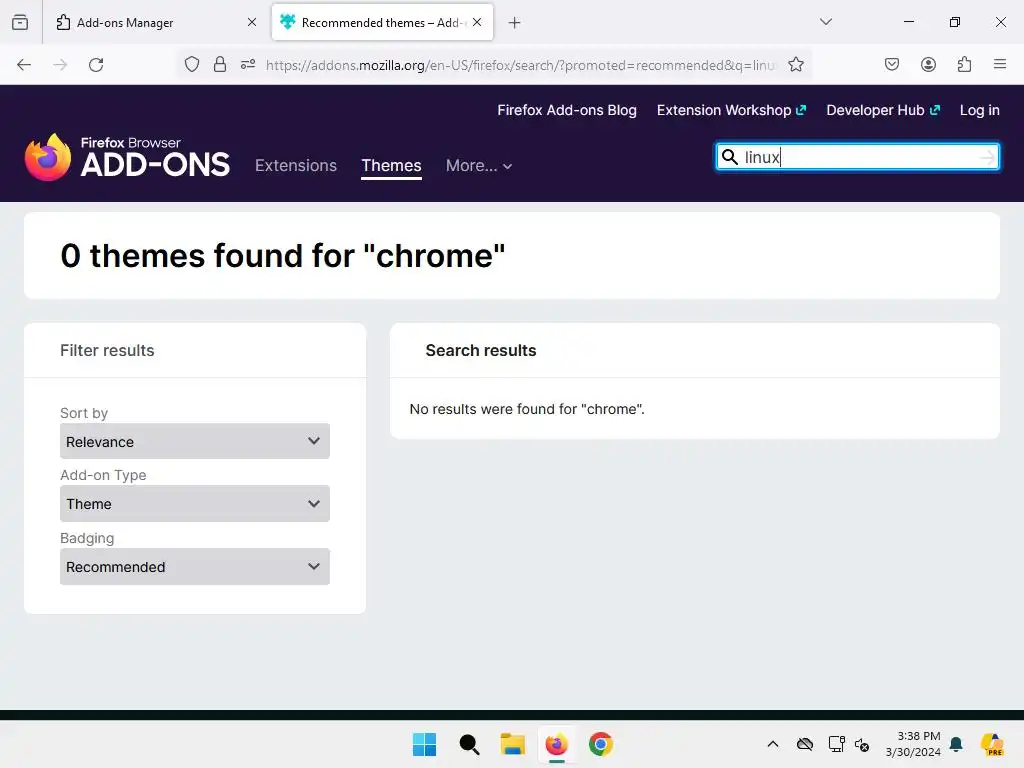View site security padlock info
The image size is (1024, 768).
(220, 65)
